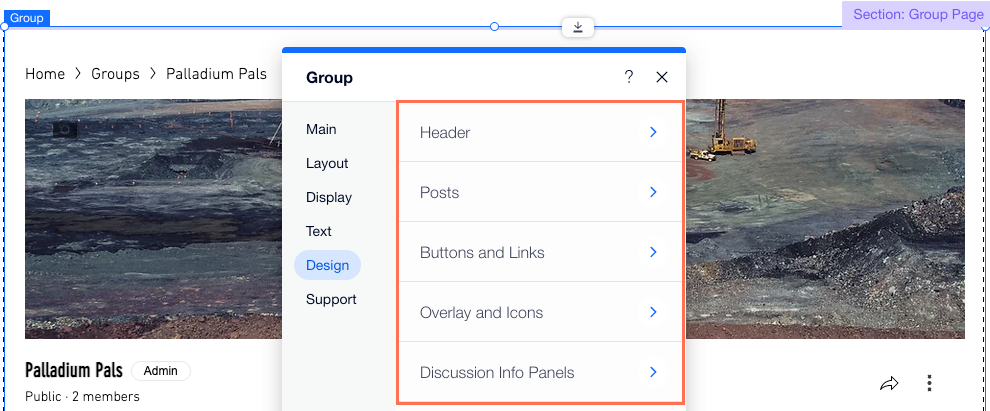
Task: Go to Groups breadcrumb link
Action: tap(116, 74)
